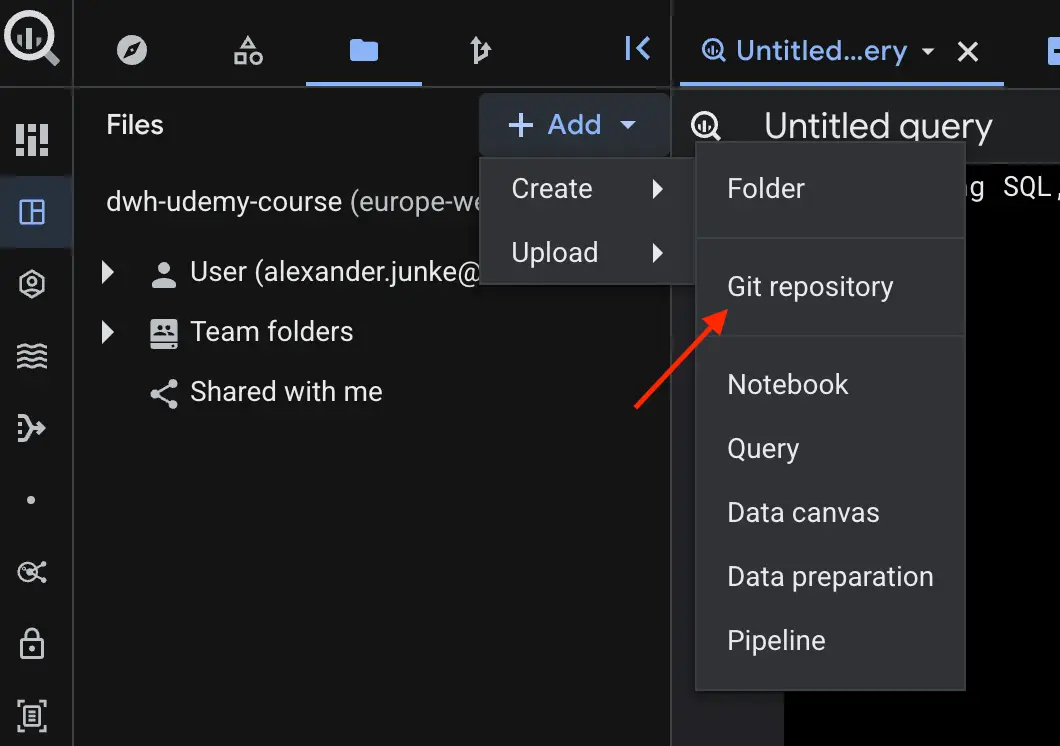Click the user person icon
This screenshot has height=746, width=1060.
point(164,274)
